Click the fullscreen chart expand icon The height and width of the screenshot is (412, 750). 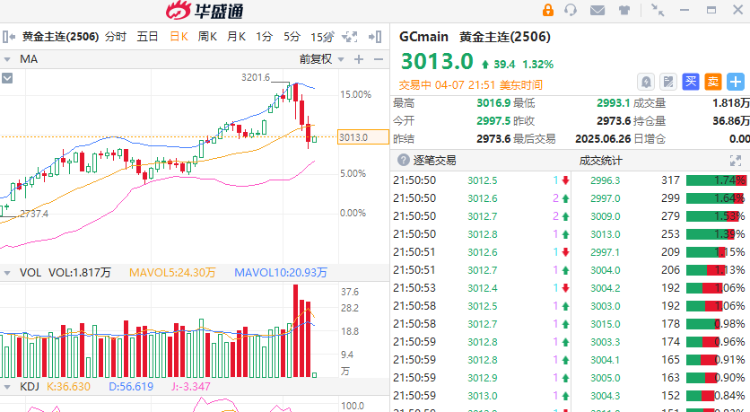tap(350, 37)
